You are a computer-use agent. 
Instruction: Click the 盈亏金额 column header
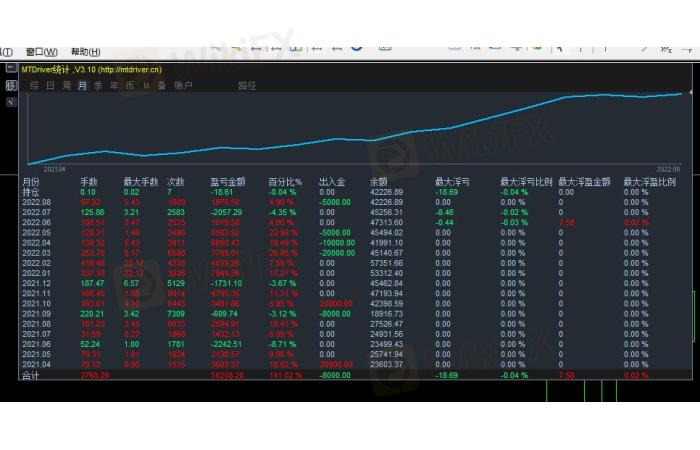coord(228,181)
